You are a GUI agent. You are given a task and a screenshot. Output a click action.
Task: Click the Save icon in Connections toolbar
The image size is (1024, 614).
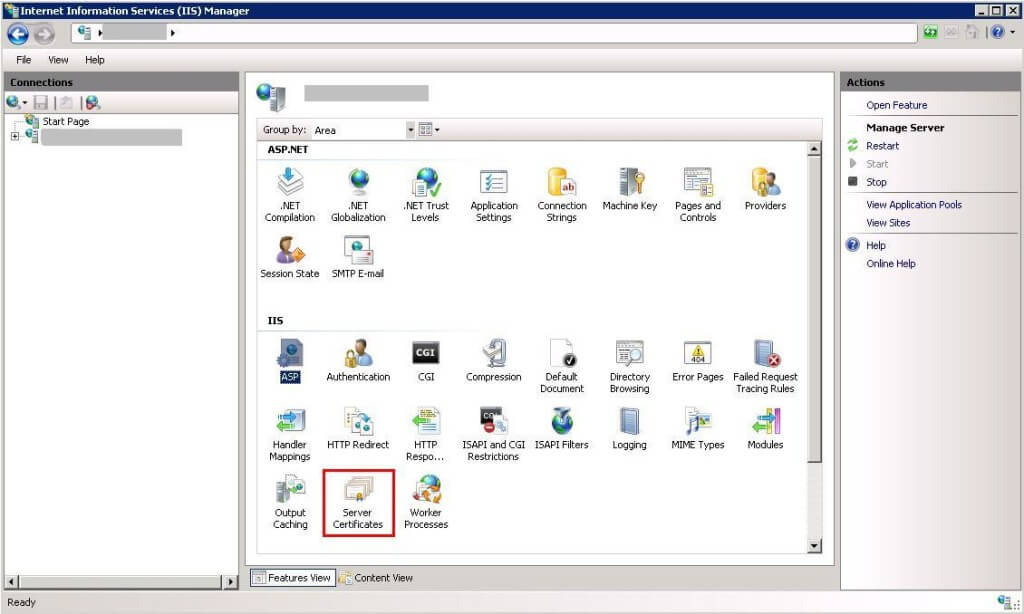click(x=40, y=103)
